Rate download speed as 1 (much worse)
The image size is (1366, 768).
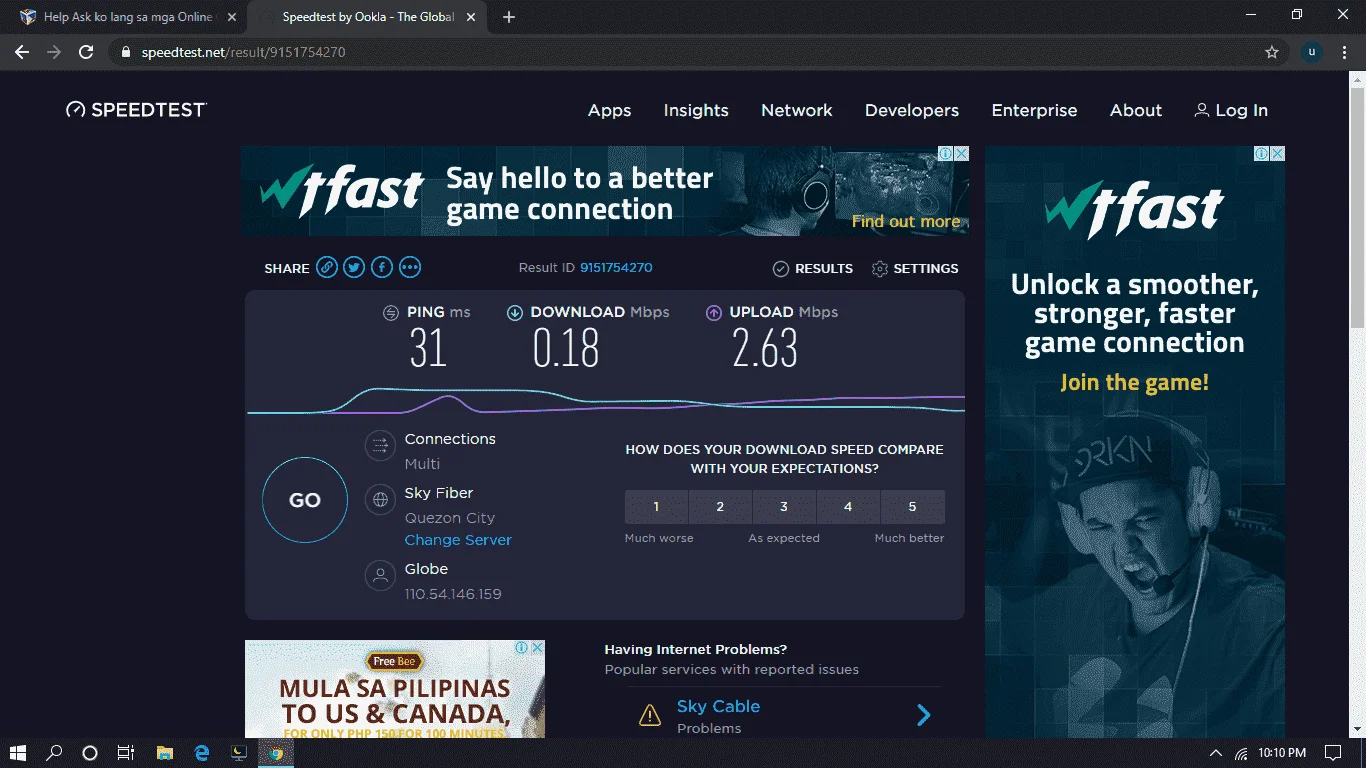click(x=656, y=507)
